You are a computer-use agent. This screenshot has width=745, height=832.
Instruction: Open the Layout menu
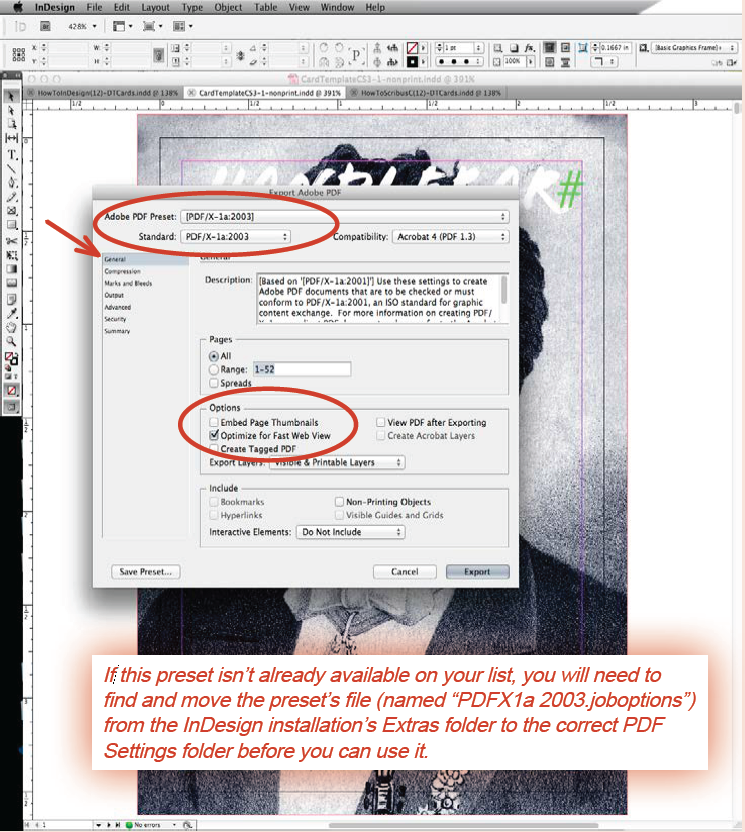pos(154,7)
